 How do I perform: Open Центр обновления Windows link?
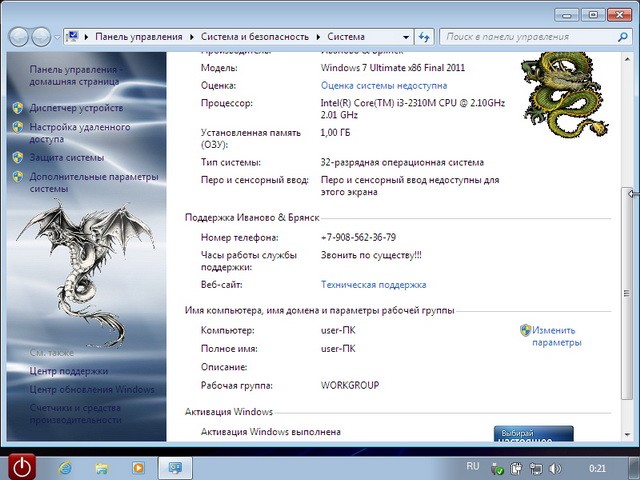click(92, 390)
